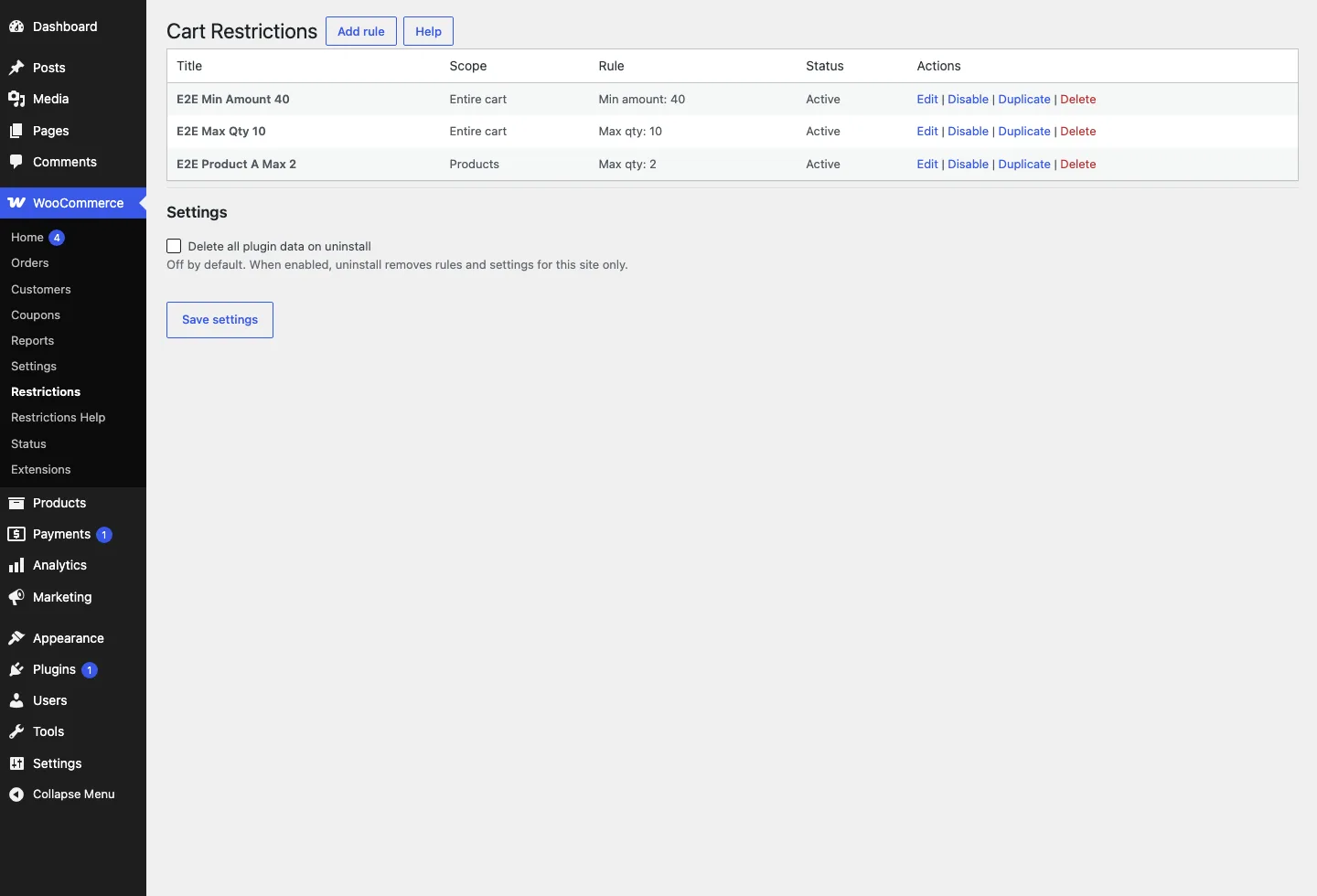Duplicate the E2E Product A Max 2 rule
The image size is (1317, 896).
click(x=1024, y=164)
